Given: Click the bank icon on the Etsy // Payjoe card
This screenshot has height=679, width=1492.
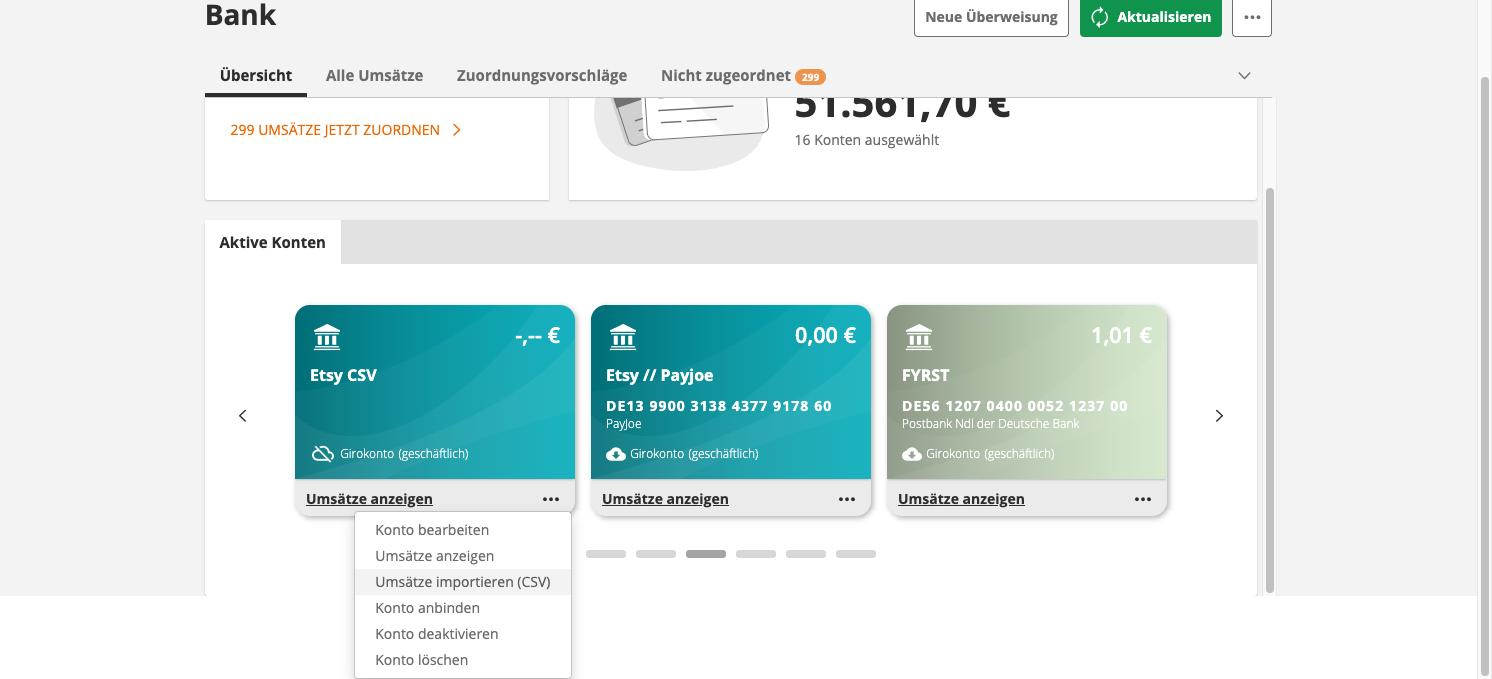Looking at the screenshot, I should pos(623,337).
